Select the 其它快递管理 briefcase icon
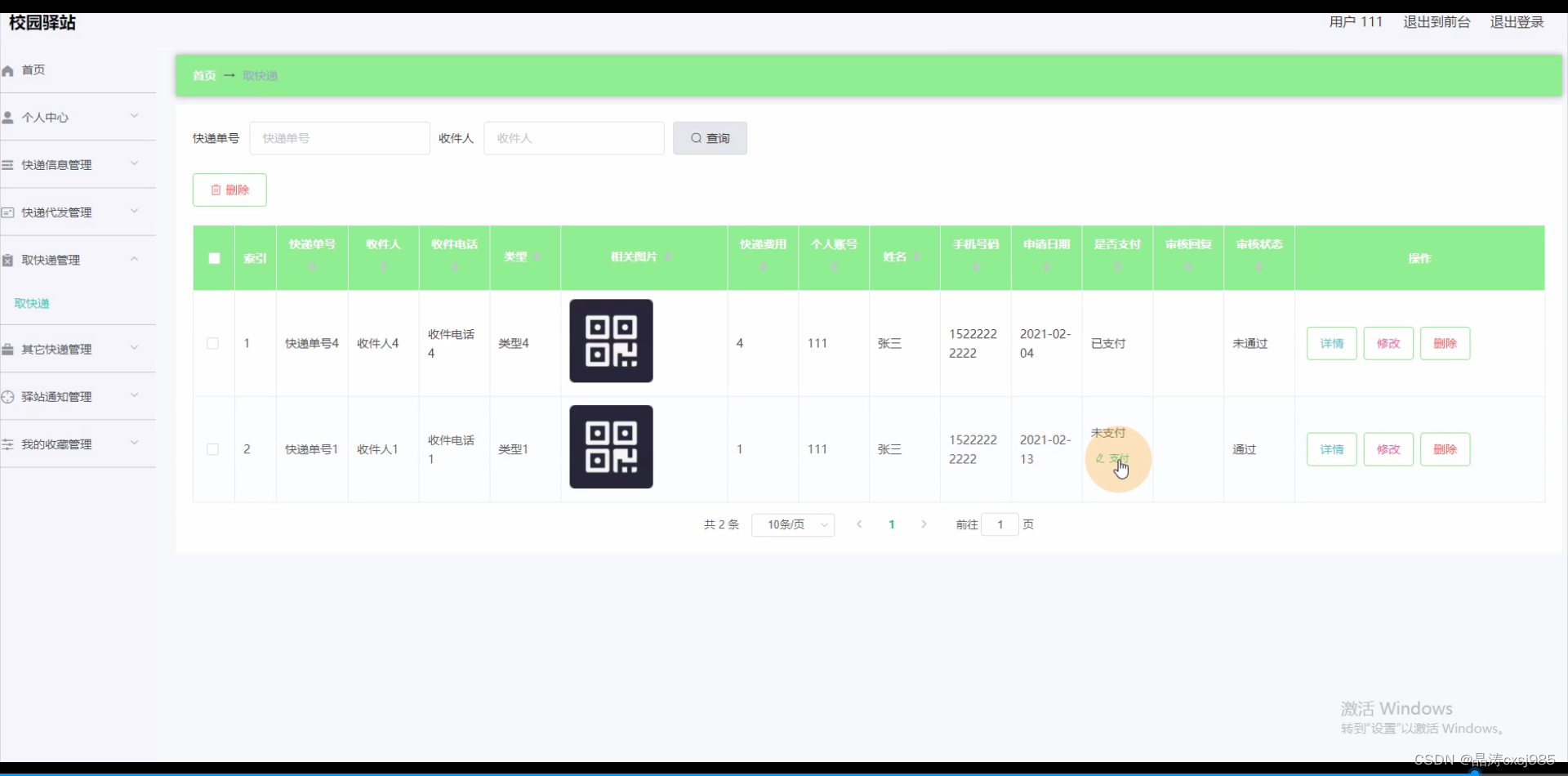The width and height of the screenshot is (1568, 776). [8, 349]
